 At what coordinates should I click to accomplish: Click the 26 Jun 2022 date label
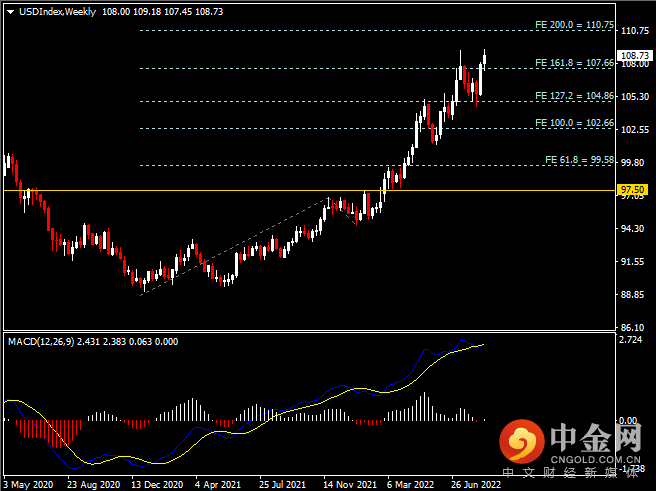click(476, 485)
